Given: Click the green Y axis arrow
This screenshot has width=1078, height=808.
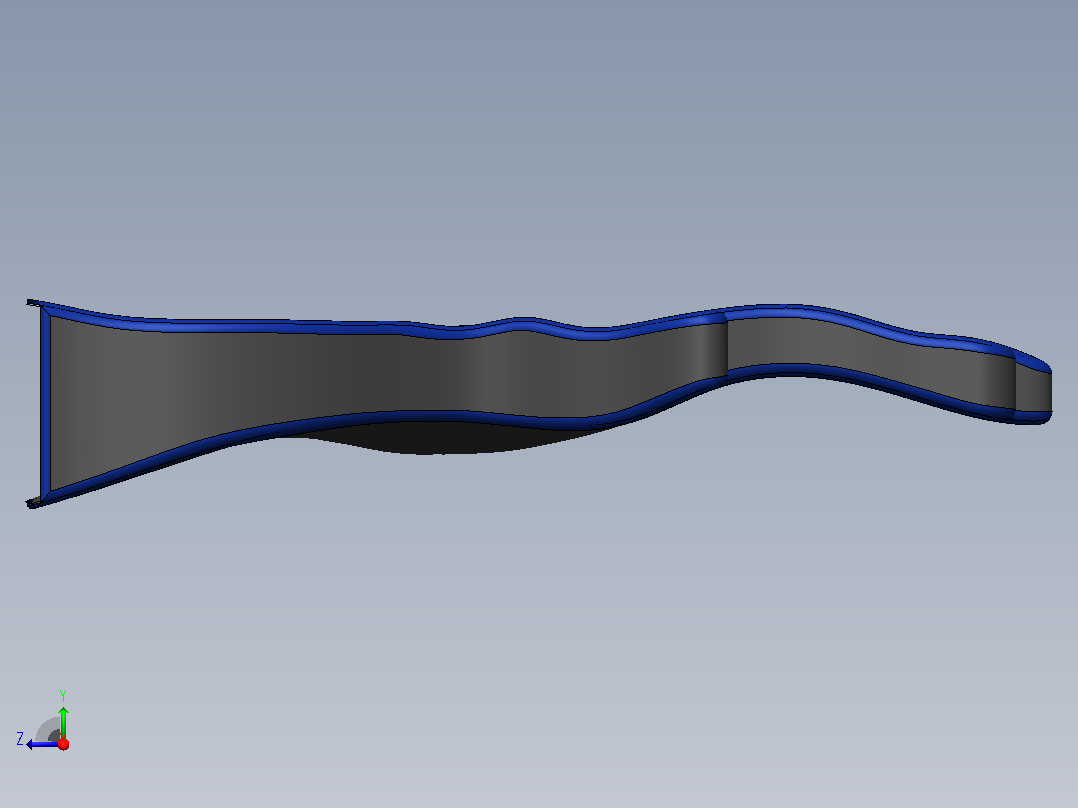Looking at the screenshot, I should coord(63,721).
